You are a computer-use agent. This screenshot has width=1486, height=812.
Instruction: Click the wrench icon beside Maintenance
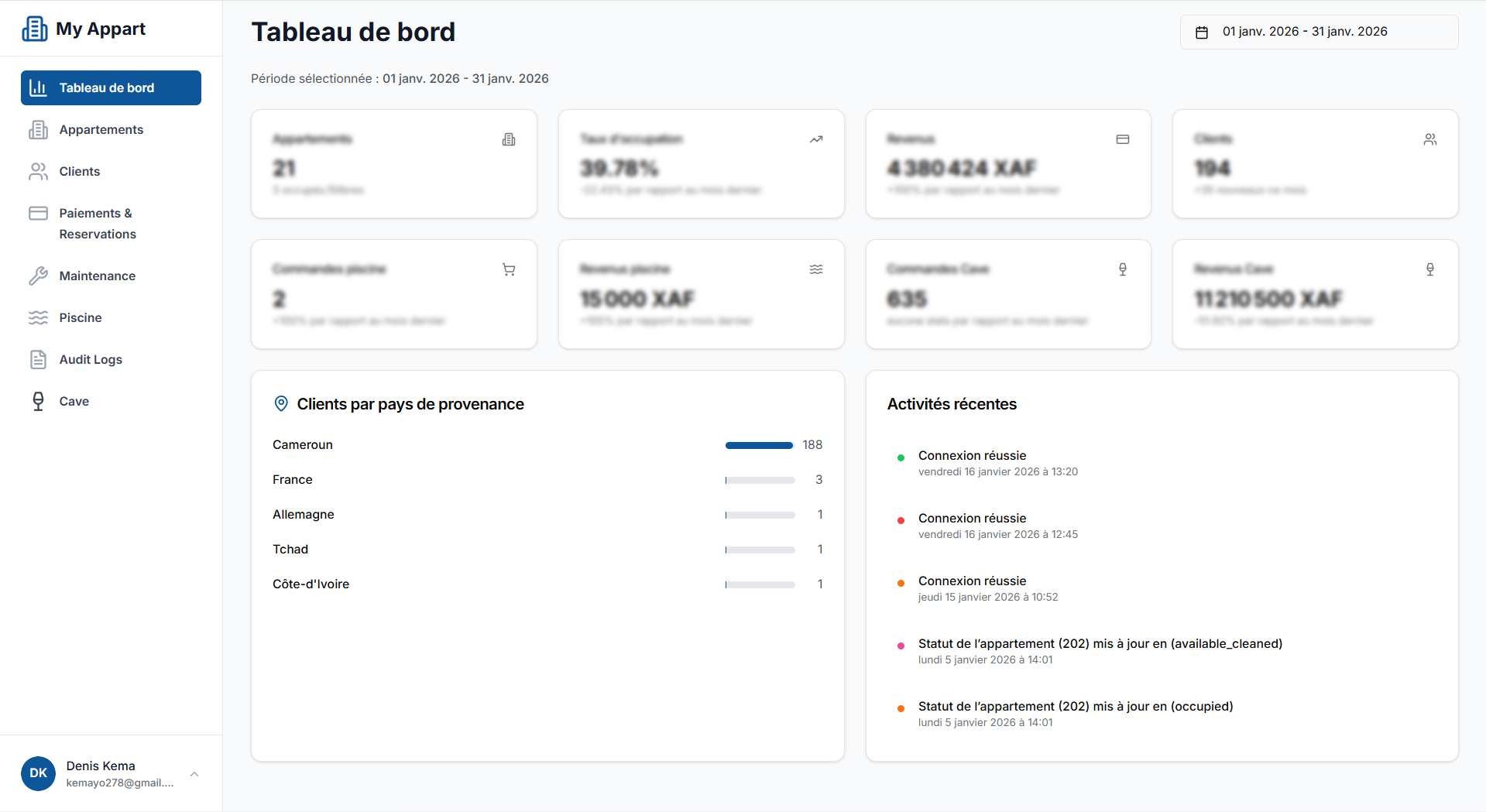[38, 276]
